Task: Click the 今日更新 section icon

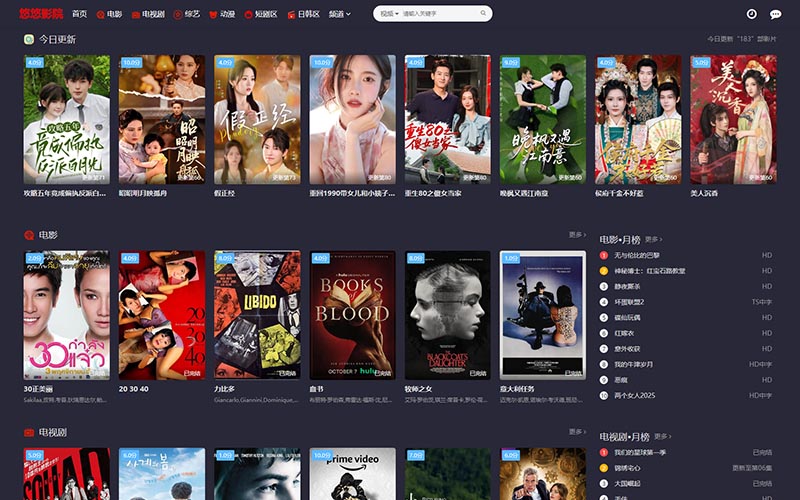Action: click(x=29, y=39)
